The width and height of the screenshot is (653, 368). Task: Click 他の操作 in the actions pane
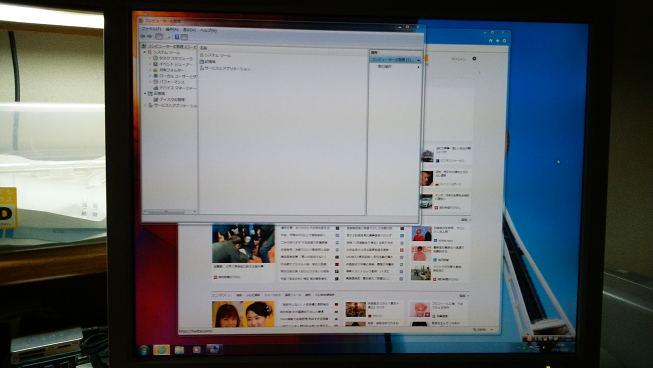pos(384,67)
